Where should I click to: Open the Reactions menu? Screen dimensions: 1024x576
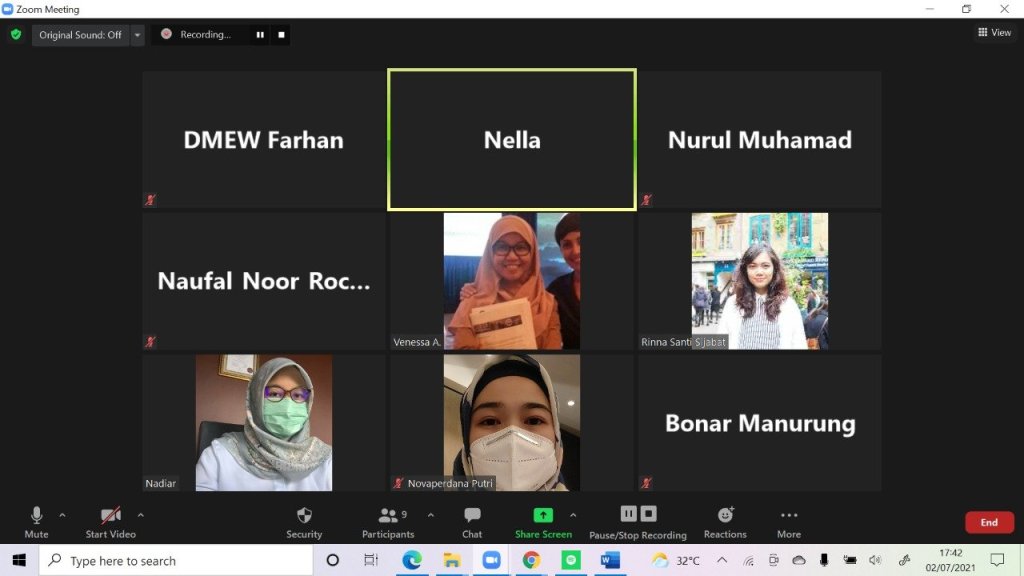[x=725, y=516]
